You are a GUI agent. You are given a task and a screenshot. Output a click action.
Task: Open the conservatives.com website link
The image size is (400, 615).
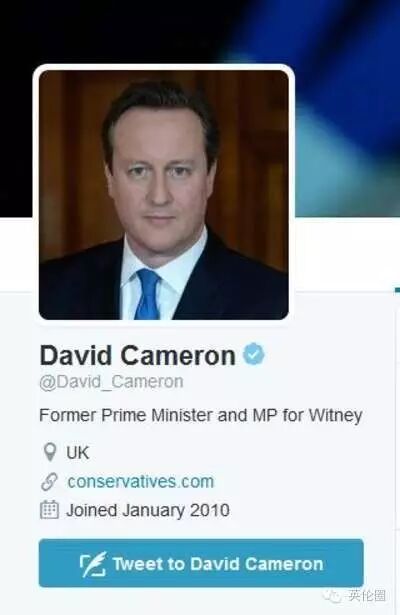click(141, 482)
